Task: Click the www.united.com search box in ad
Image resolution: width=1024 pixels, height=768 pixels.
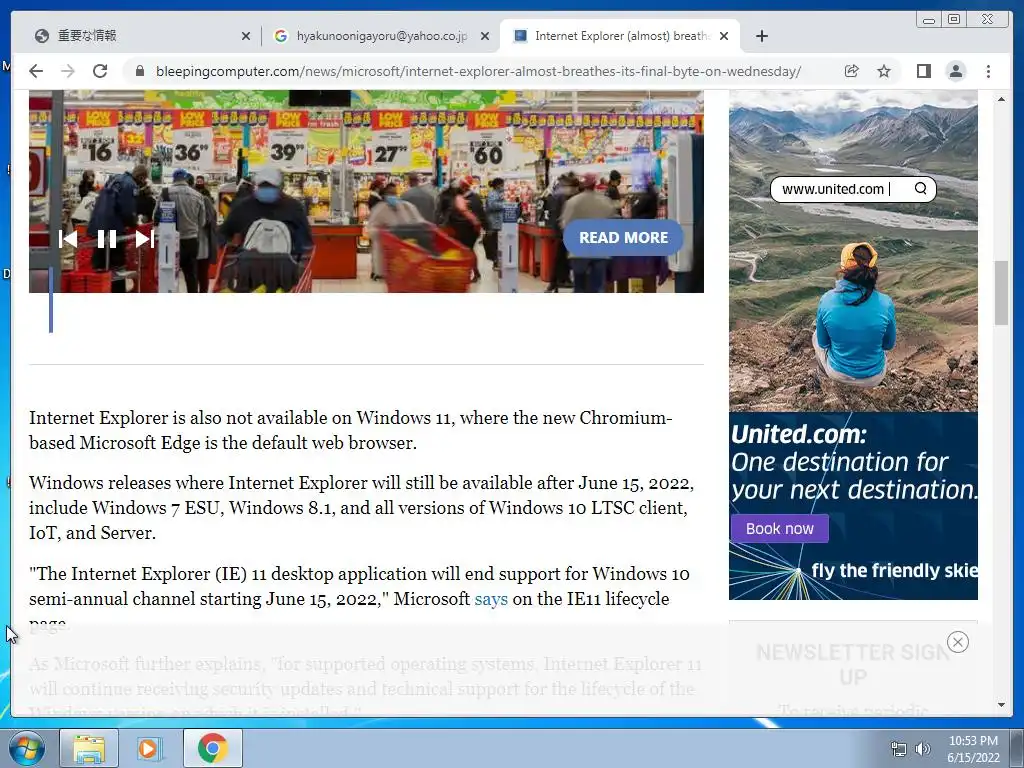Action: click(x=853, y=189)
